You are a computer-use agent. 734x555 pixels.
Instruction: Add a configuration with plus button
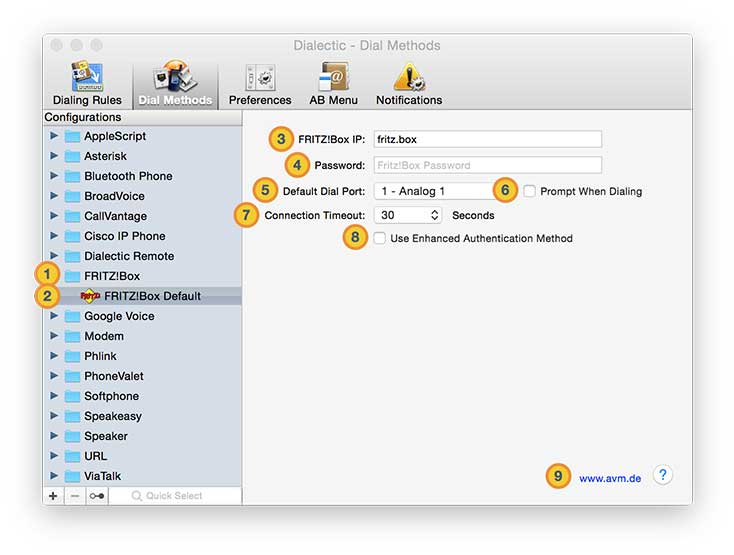click(x=53, y=496)
